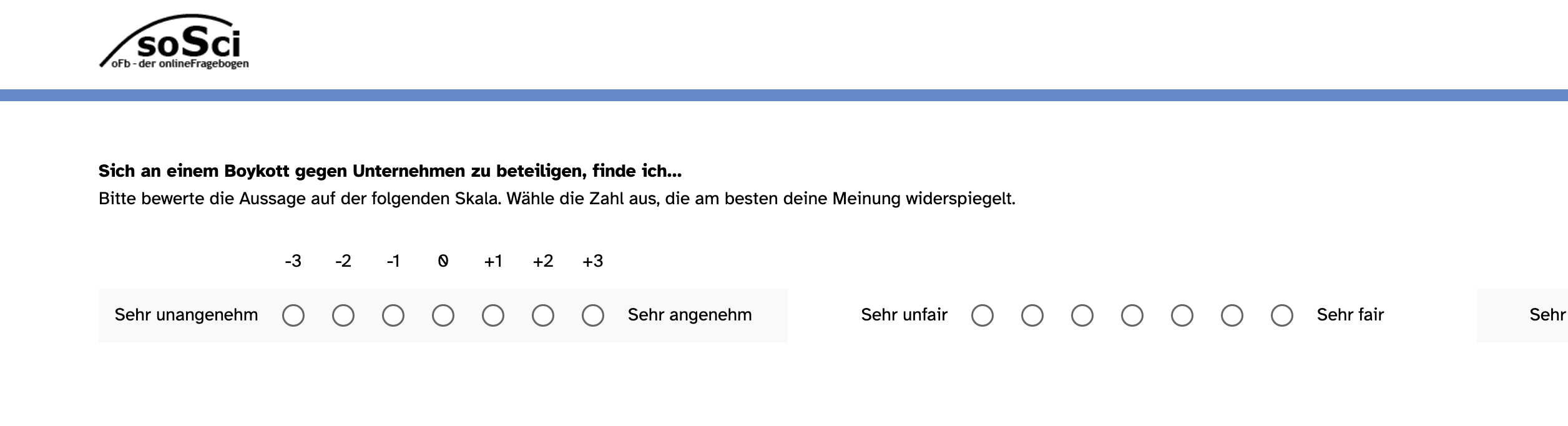Click the Sehr fair label

point(1350,315)
